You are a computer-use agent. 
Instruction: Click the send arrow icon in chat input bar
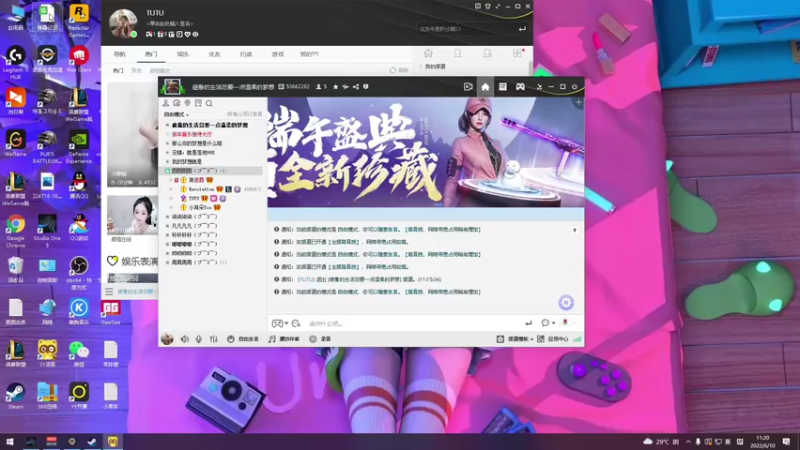(x=529, y=323)
